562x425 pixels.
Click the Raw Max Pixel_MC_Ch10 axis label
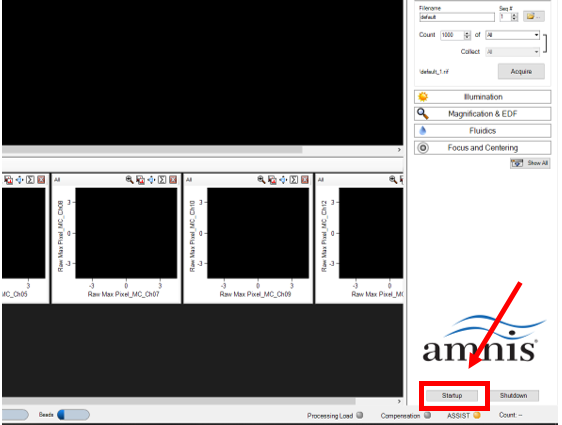point(192,236)
